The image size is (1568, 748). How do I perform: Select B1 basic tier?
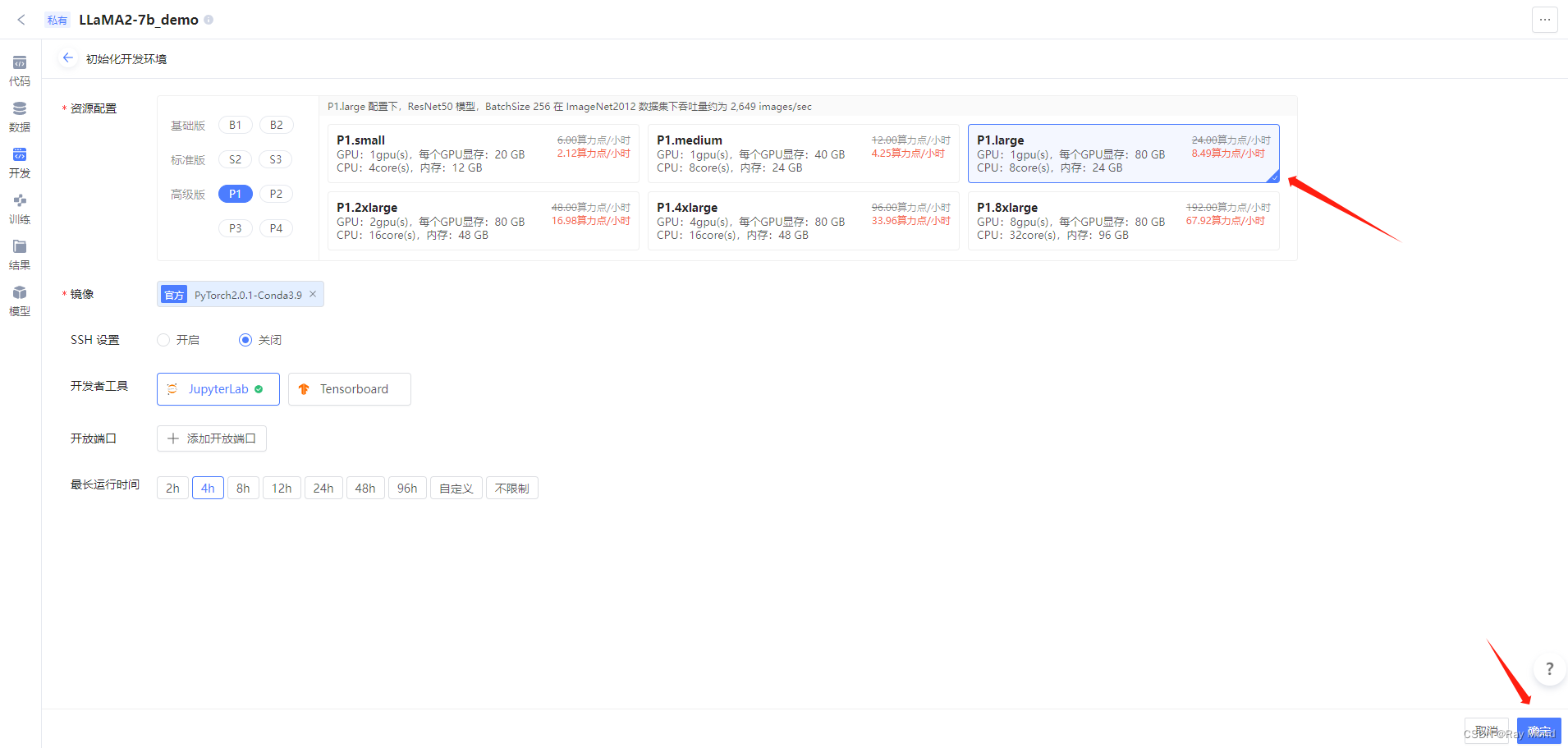click(x=236, y=125)
